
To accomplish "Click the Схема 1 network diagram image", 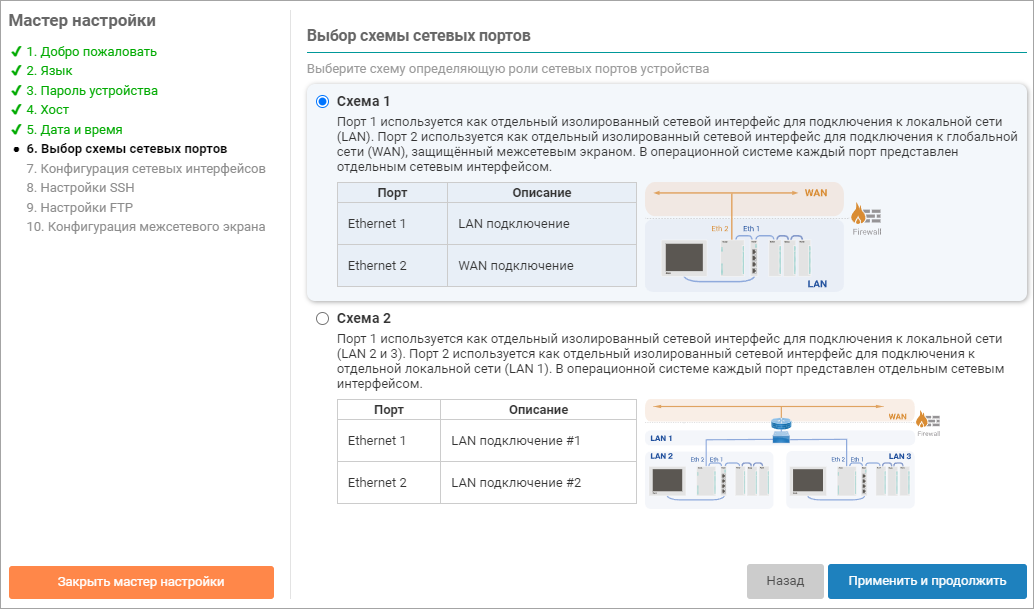I will coord(745,237).
